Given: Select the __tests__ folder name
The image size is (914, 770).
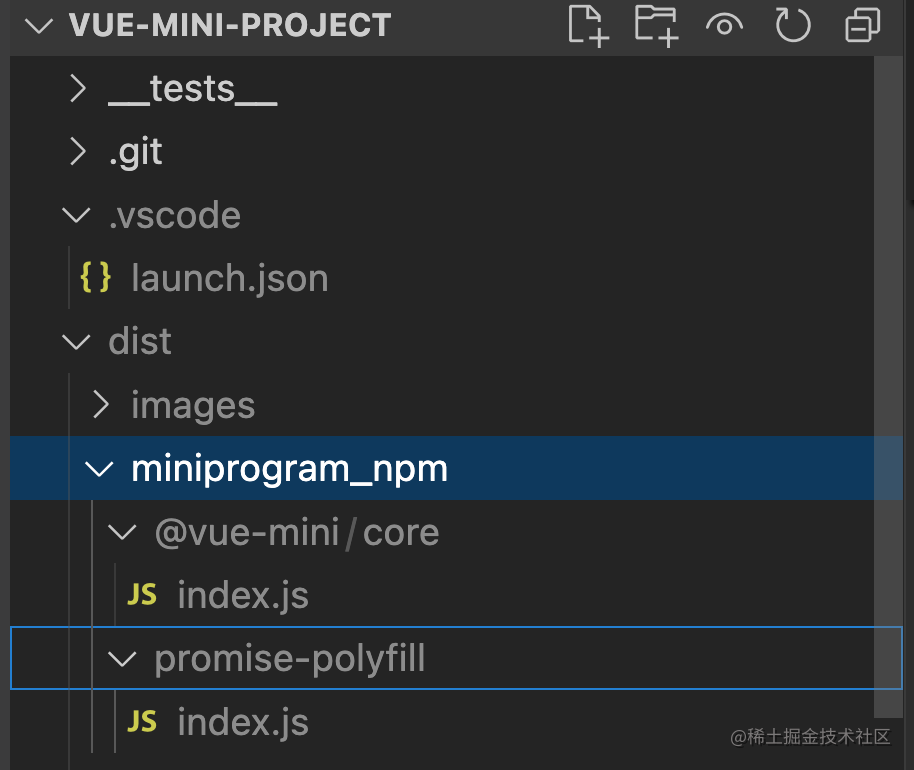Looking at the screenshot, I should point(193,90).
